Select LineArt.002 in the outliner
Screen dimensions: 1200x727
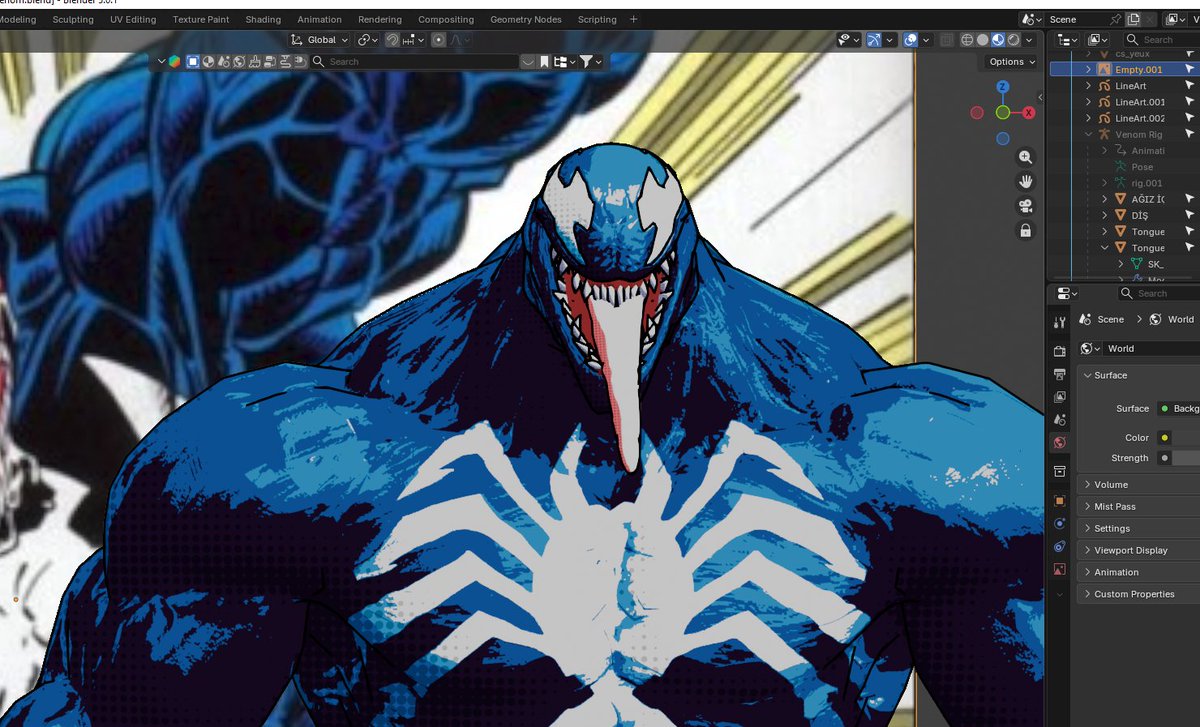1140,118
